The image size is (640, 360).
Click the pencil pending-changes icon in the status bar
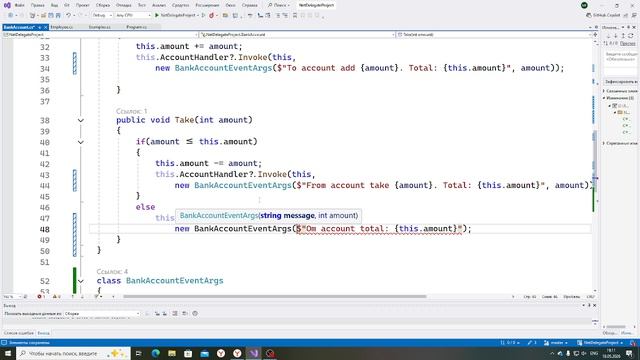pyautogui.click(x=532, y=343)
